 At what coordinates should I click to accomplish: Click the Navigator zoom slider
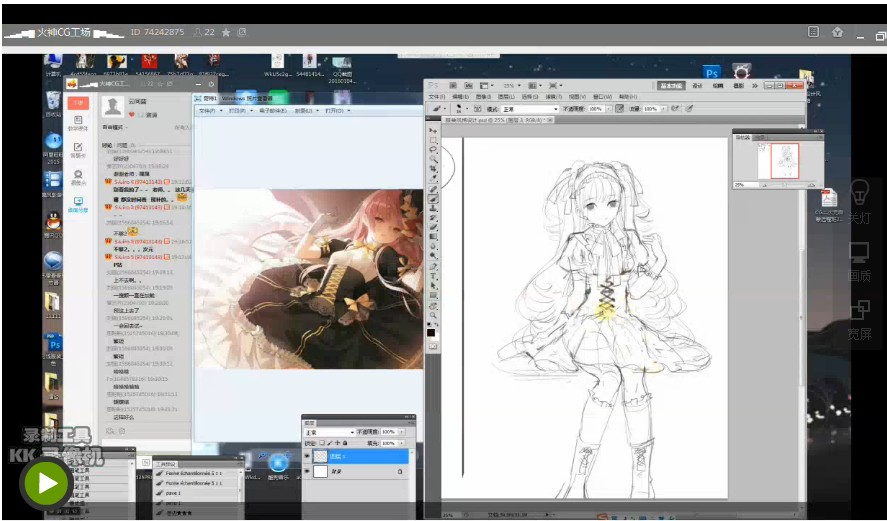[x=787, y=185]
